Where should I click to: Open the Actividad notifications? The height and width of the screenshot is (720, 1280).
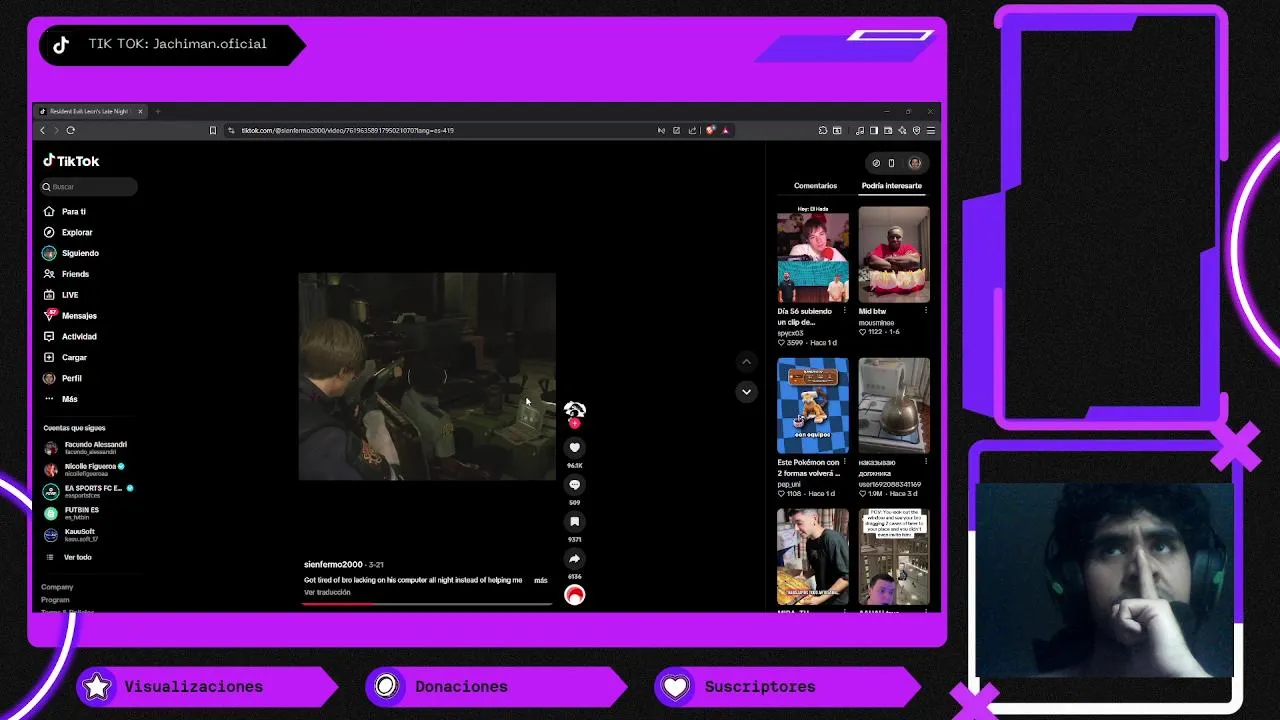(x=70, y=337)
